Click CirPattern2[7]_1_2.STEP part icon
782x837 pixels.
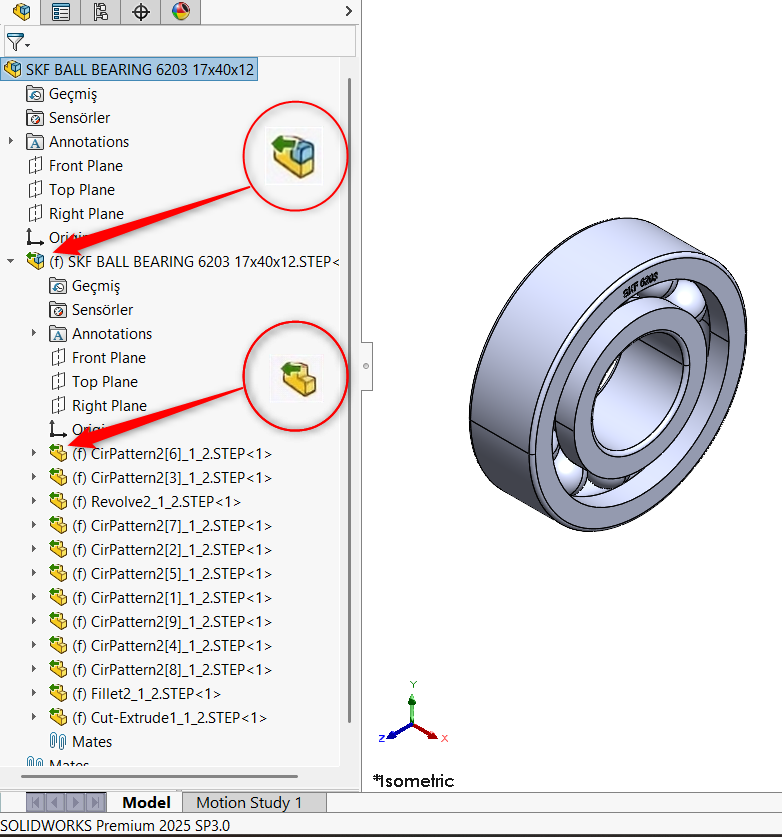coord(58,525)
